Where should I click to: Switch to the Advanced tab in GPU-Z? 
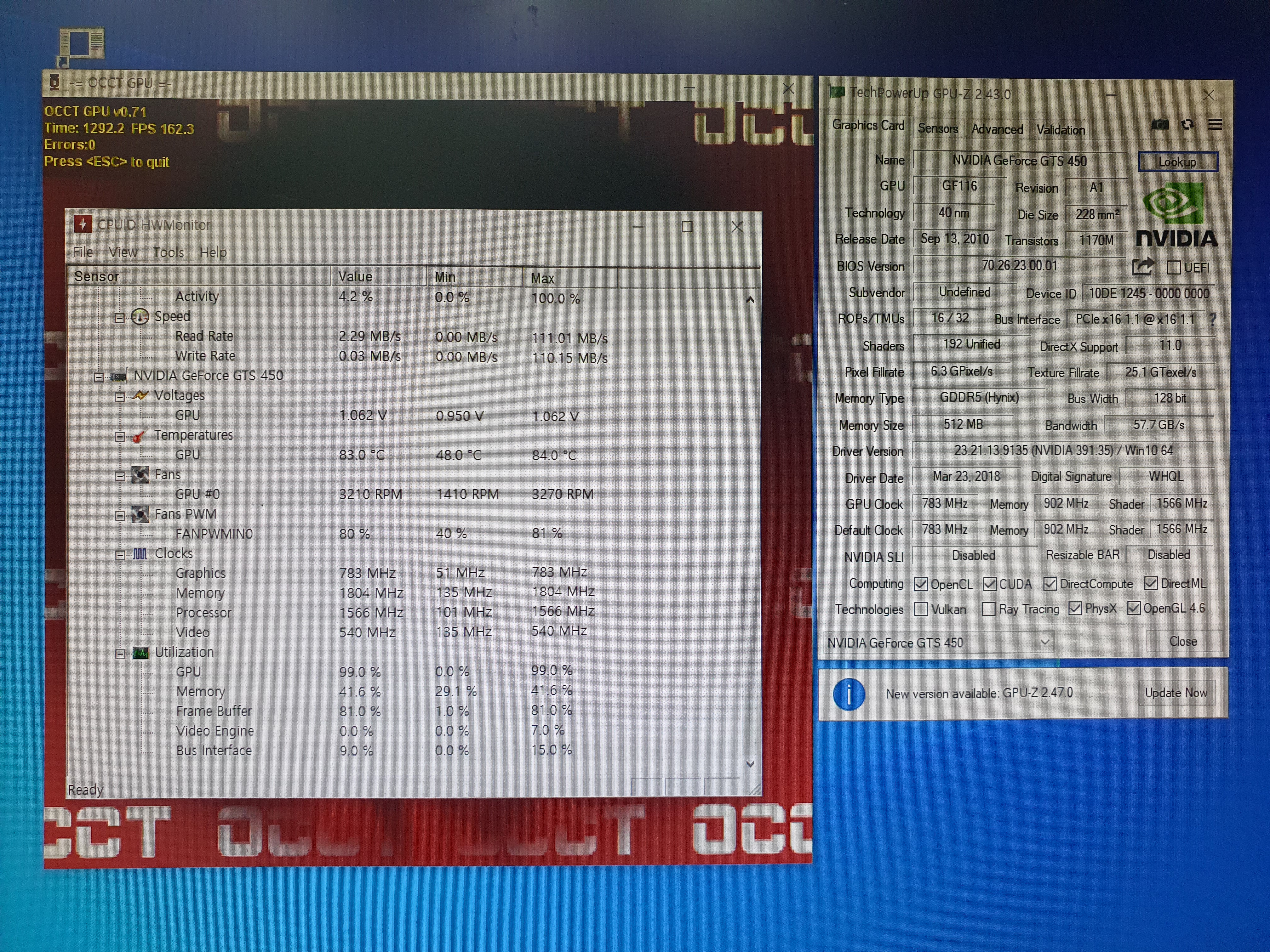pyautogui.click(x=997, y=129)
